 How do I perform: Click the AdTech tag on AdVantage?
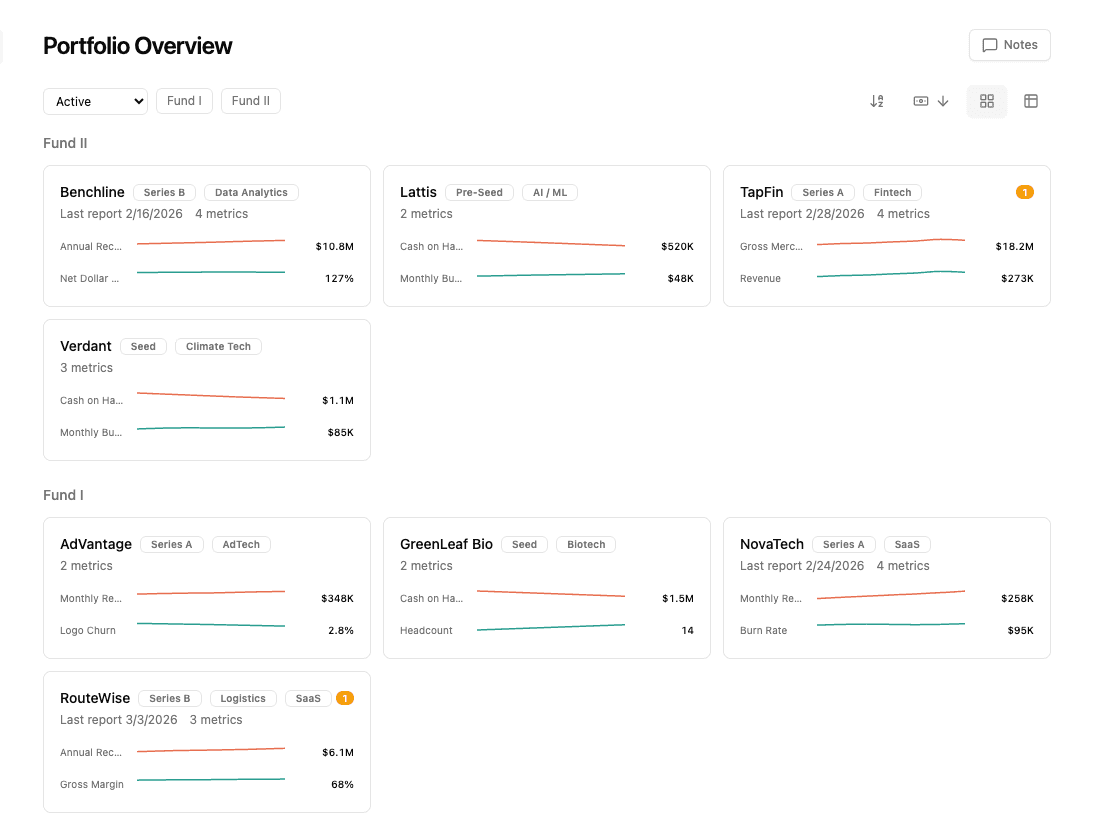coord(241,544)
